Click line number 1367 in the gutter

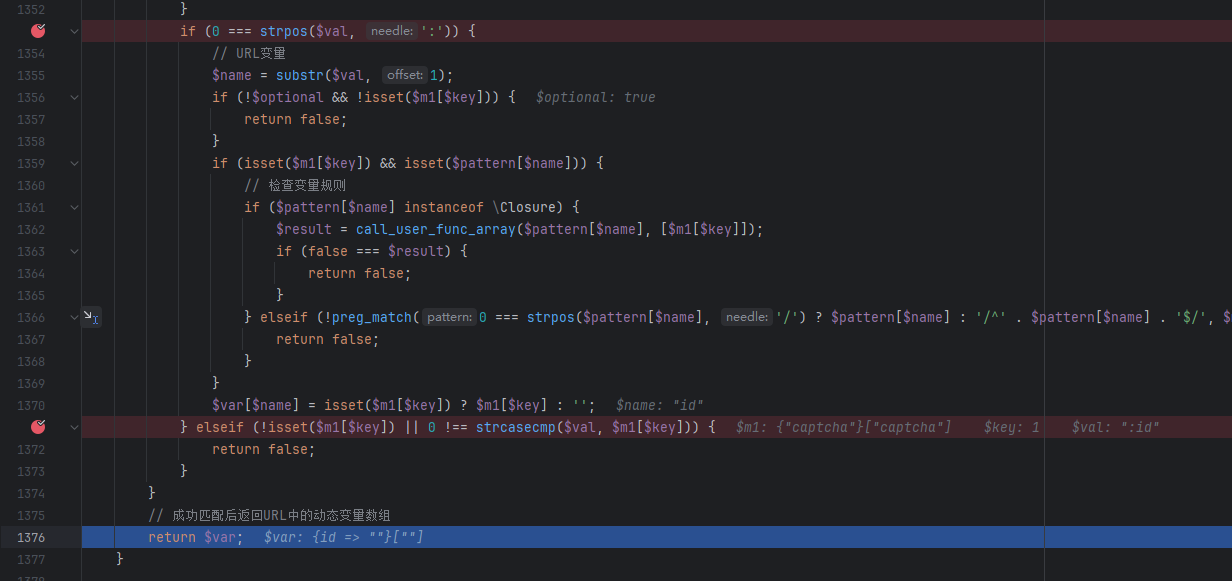tap(31, 339)
